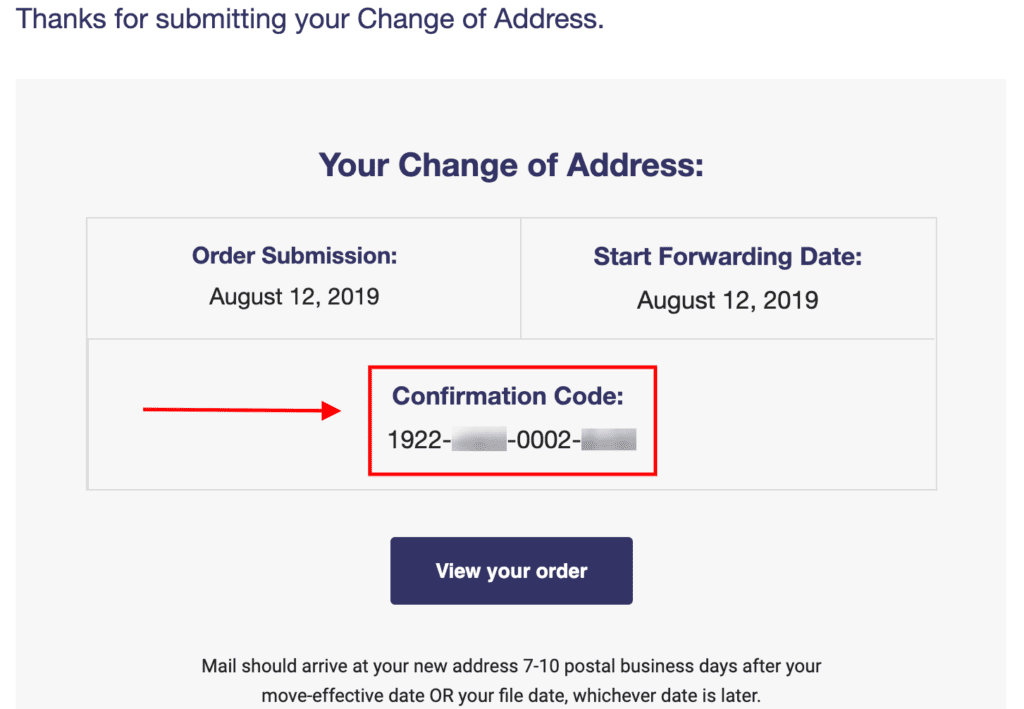Click the divider between the two date cells
The width and height of the screenshot is (1024, 709).
[x=521, y=277]
